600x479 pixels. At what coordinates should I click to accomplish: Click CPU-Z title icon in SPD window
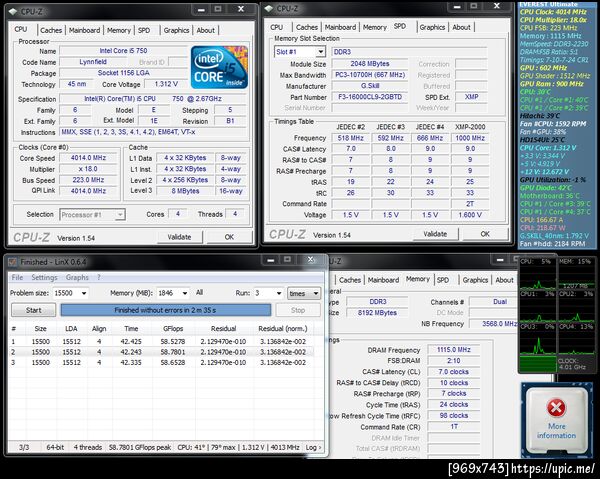click(269, 8)
